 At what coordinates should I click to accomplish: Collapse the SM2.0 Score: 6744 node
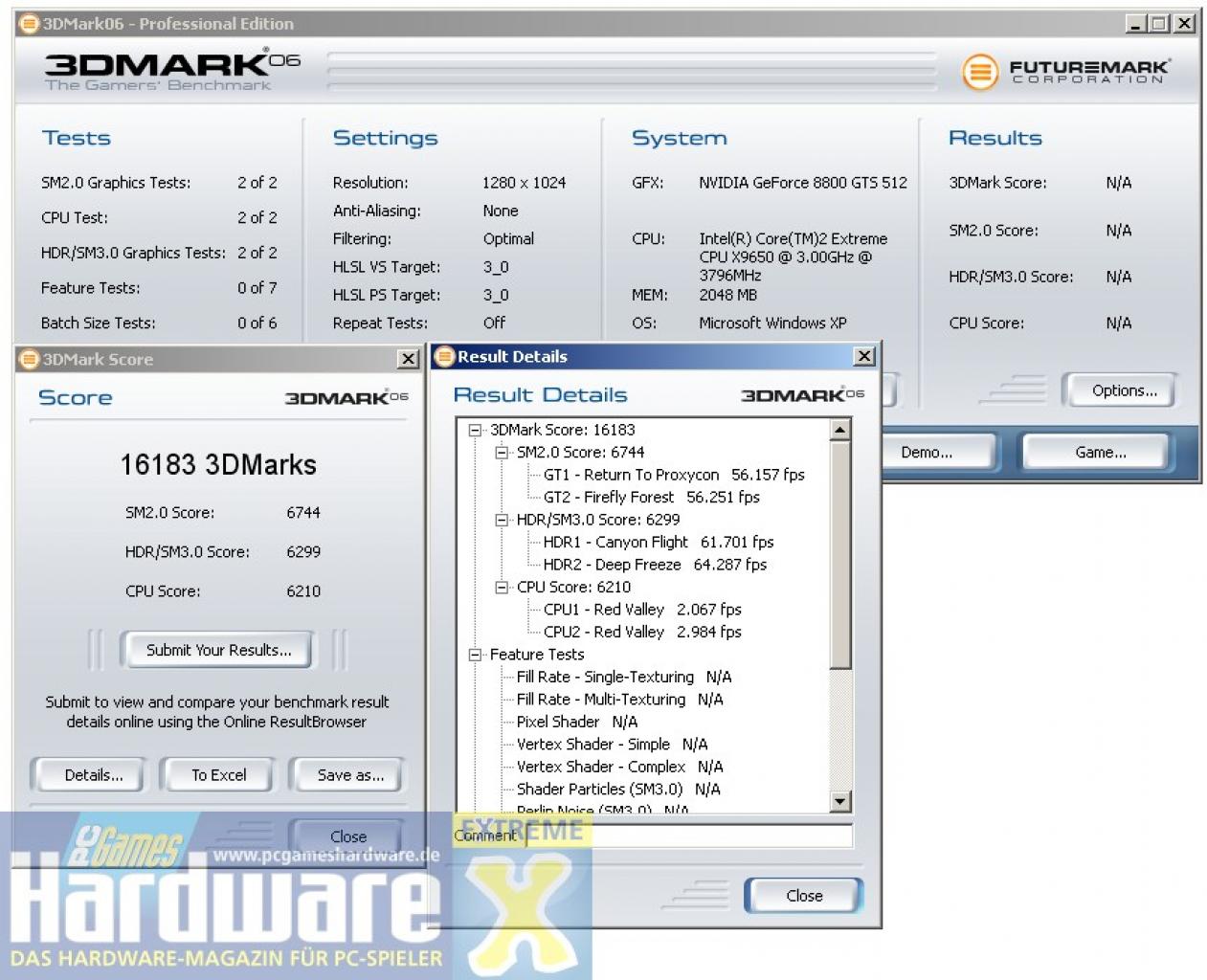(502, 453)
